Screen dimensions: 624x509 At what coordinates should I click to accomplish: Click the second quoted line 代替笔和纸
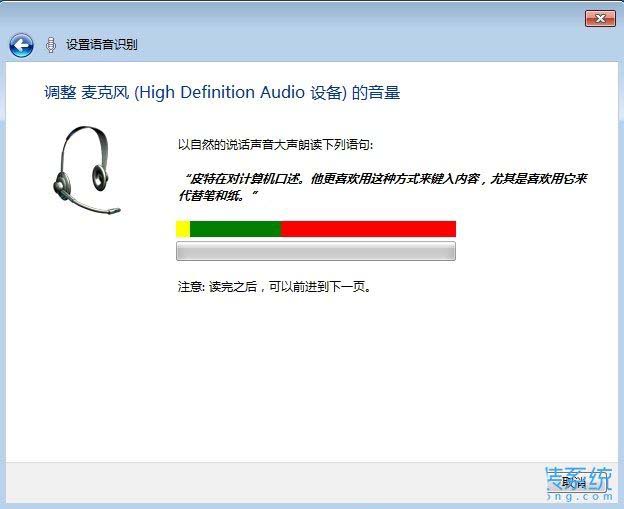pos(218,196)
